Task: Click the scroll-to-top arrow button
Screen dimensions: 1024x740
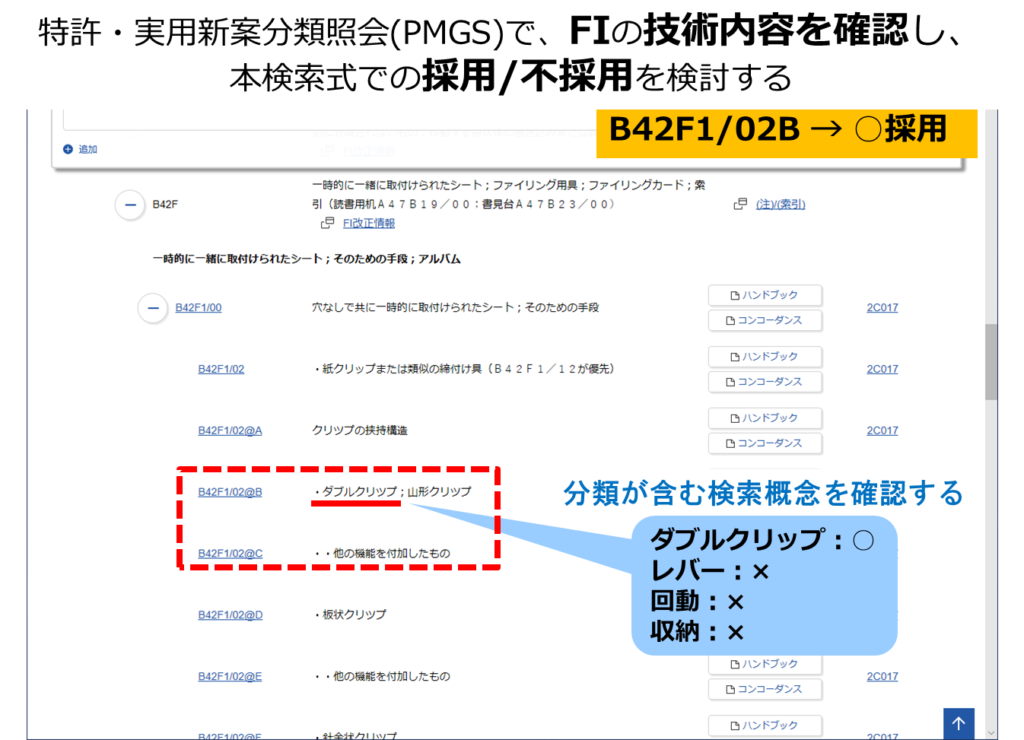Action: (x=958, y=724)
